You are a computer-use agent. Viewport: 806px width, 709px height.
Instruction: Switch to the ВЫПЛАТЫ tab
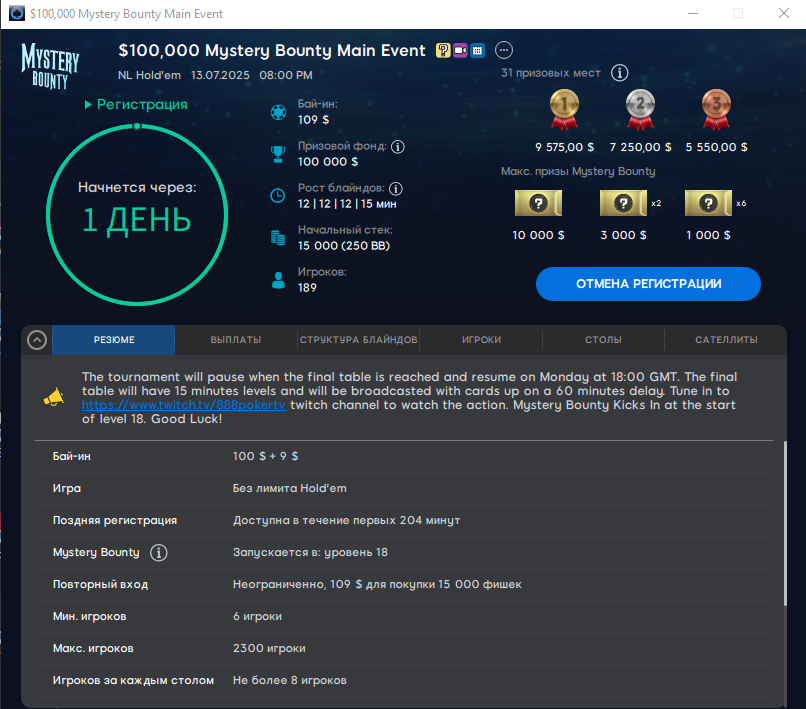tap(236, 340)
